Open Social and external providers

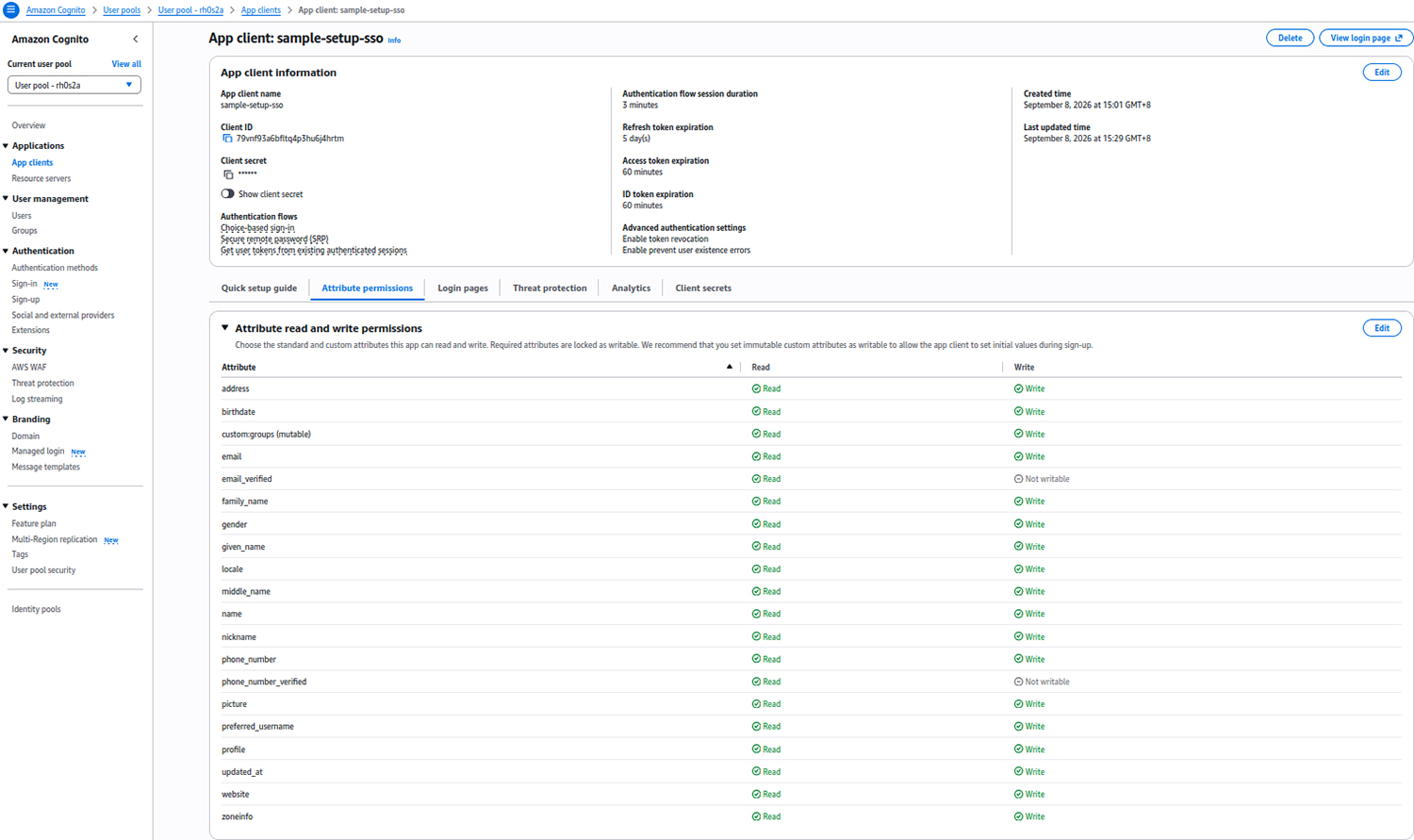63,315
